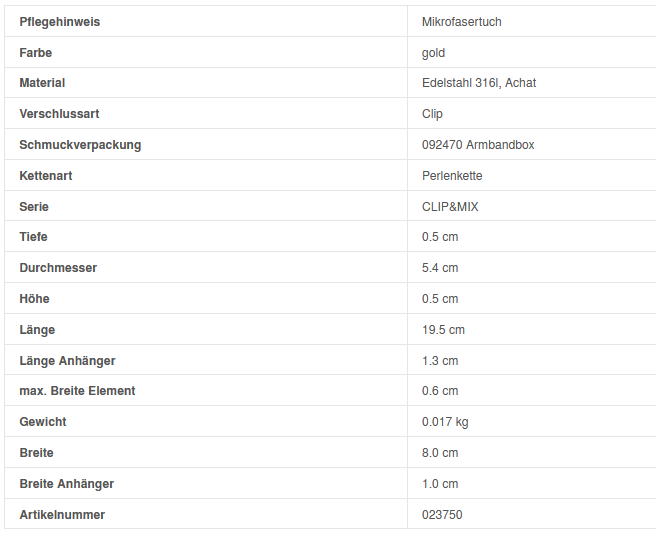Select the Höhe row label

pyautogui.click(x=34, y=299)
